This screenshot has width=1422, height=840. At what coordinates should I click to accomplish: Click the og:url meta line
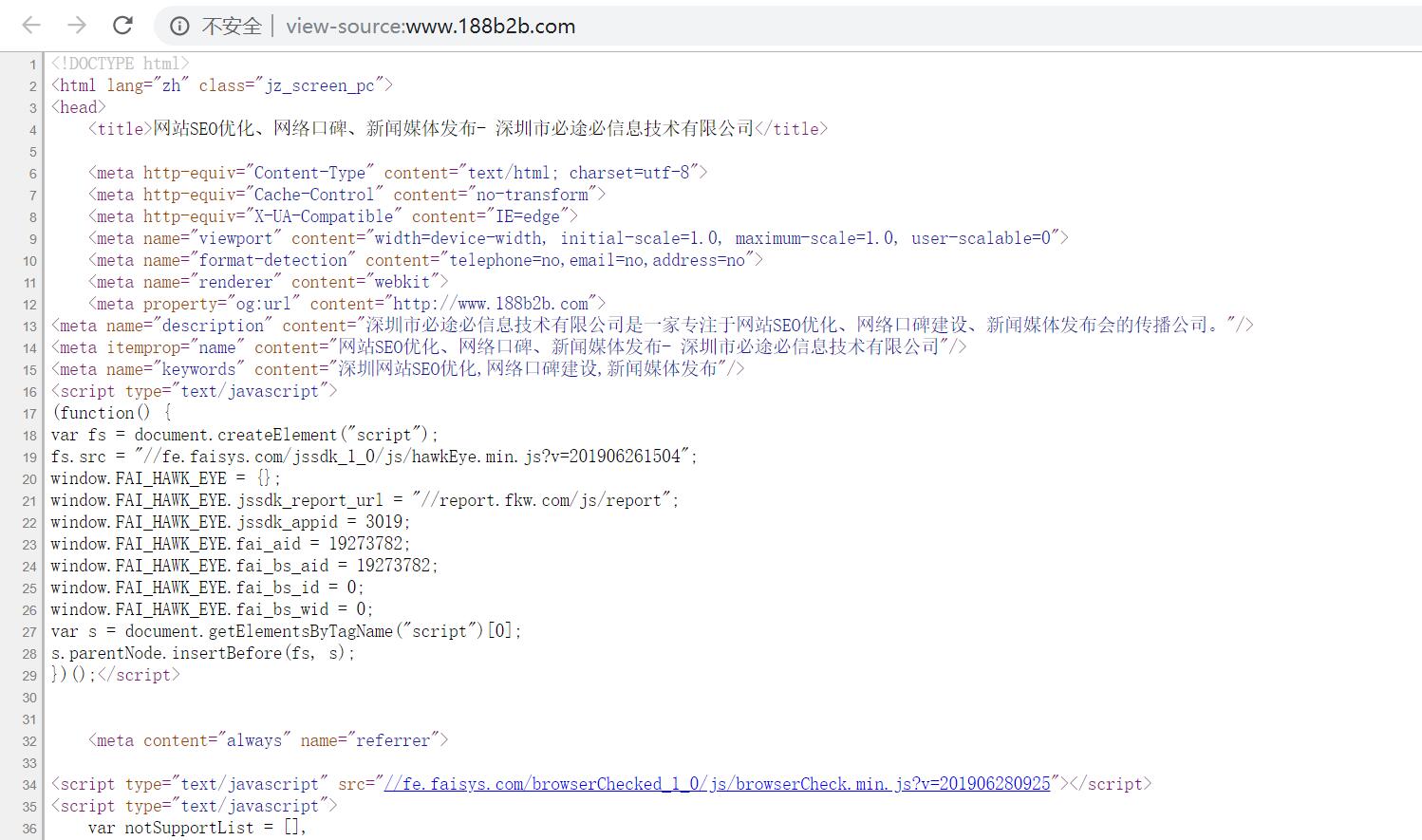[346, 304]
